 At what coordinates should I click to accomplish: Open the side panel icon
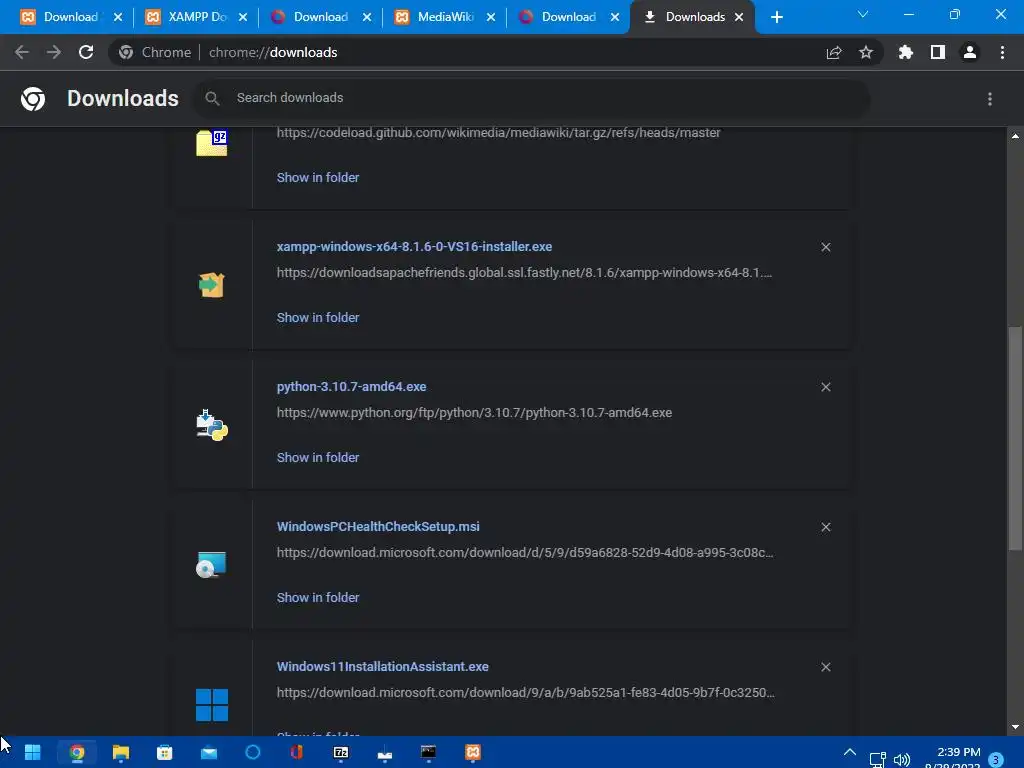coord(938,52)
